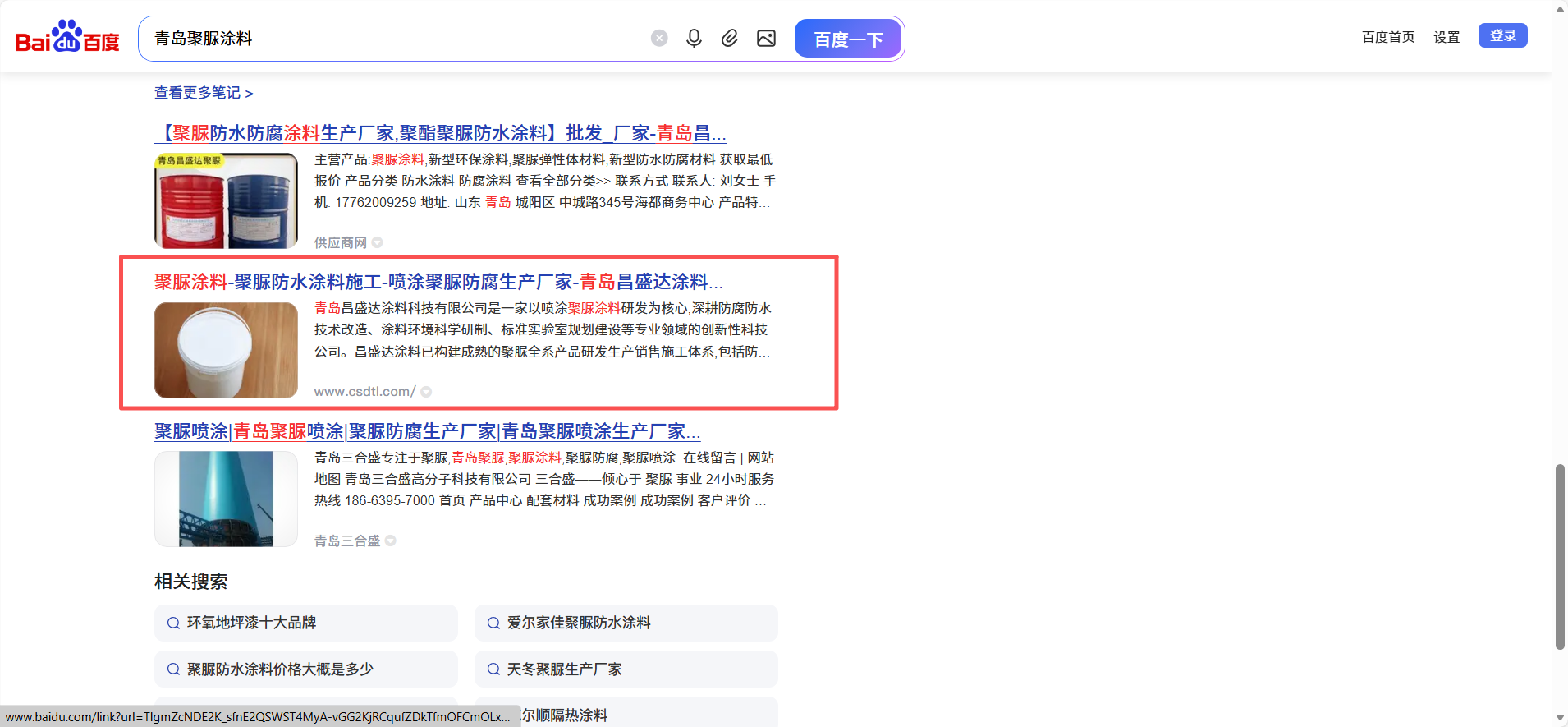Click the blue tower thumbnail
This screenshot has height=727, width=1568.
226,499
